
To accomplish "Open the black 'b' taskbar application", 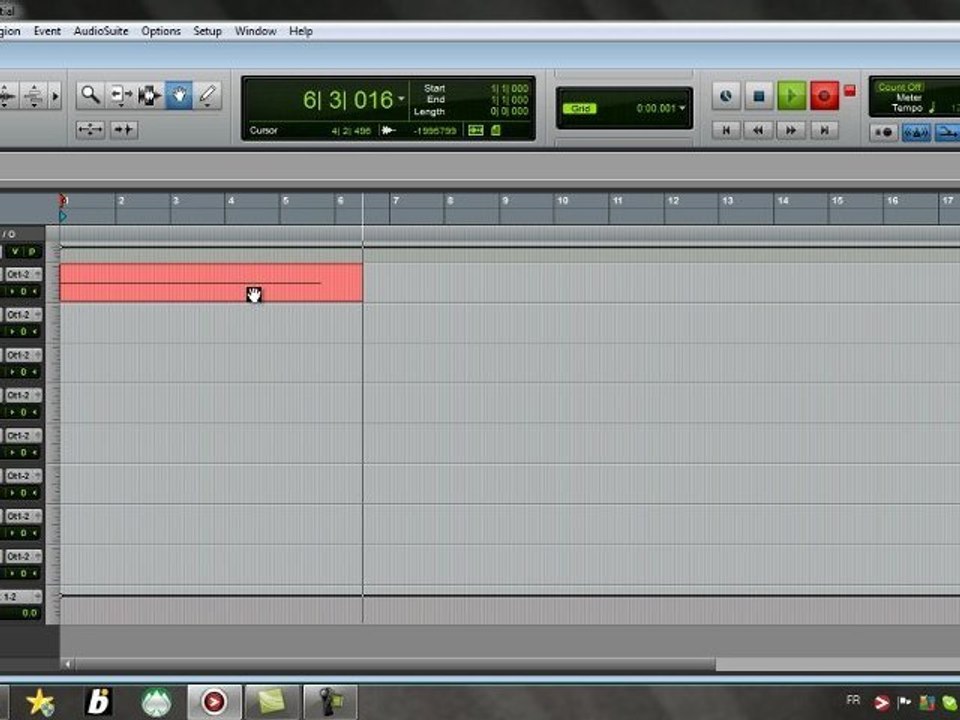I will pyautogui.click(x=99, y=702).
